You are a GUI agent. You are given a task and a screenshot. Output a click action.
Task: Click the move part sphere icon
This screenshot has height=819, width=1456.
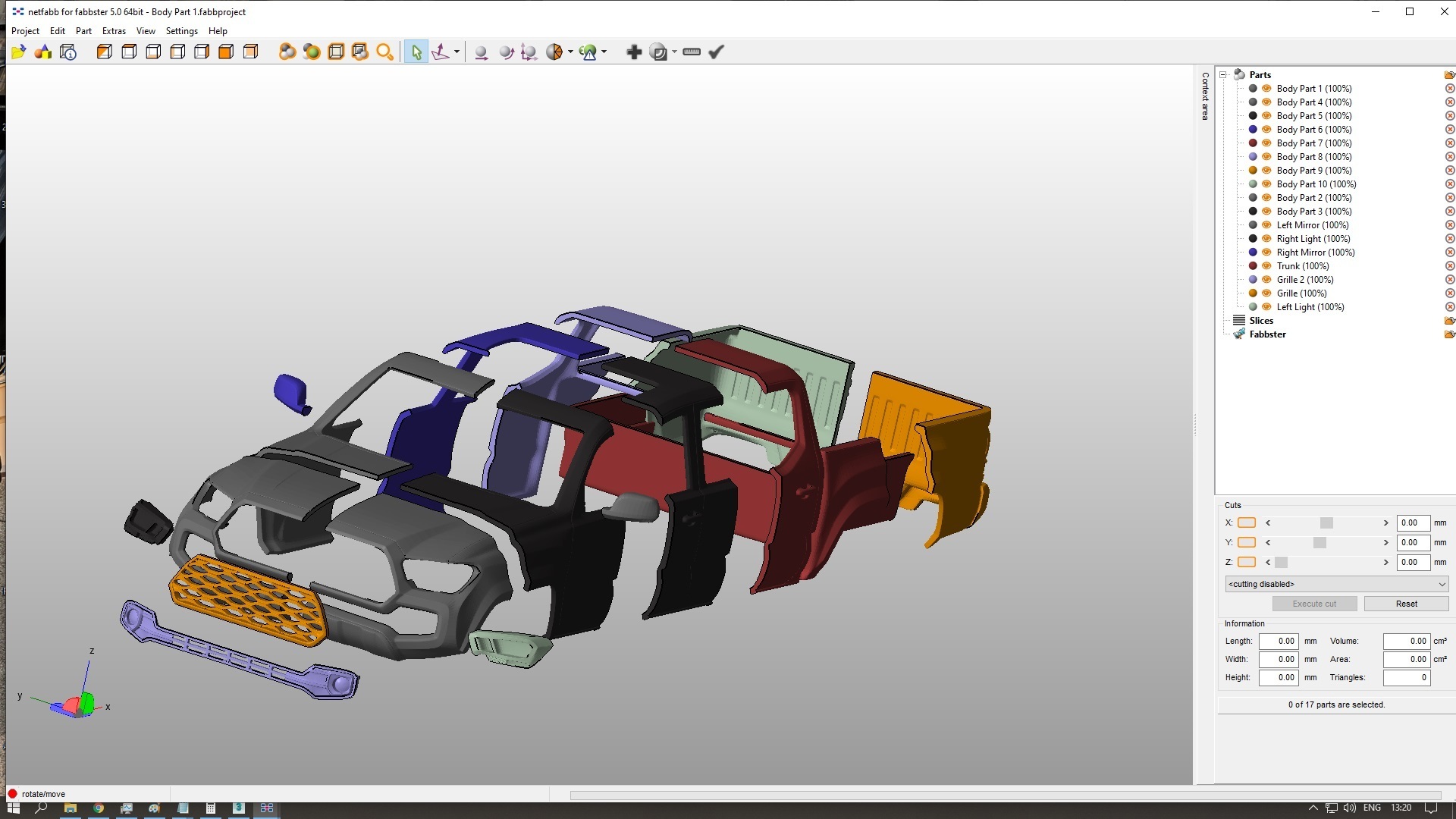pyautogui.click(x=481, y=52)
